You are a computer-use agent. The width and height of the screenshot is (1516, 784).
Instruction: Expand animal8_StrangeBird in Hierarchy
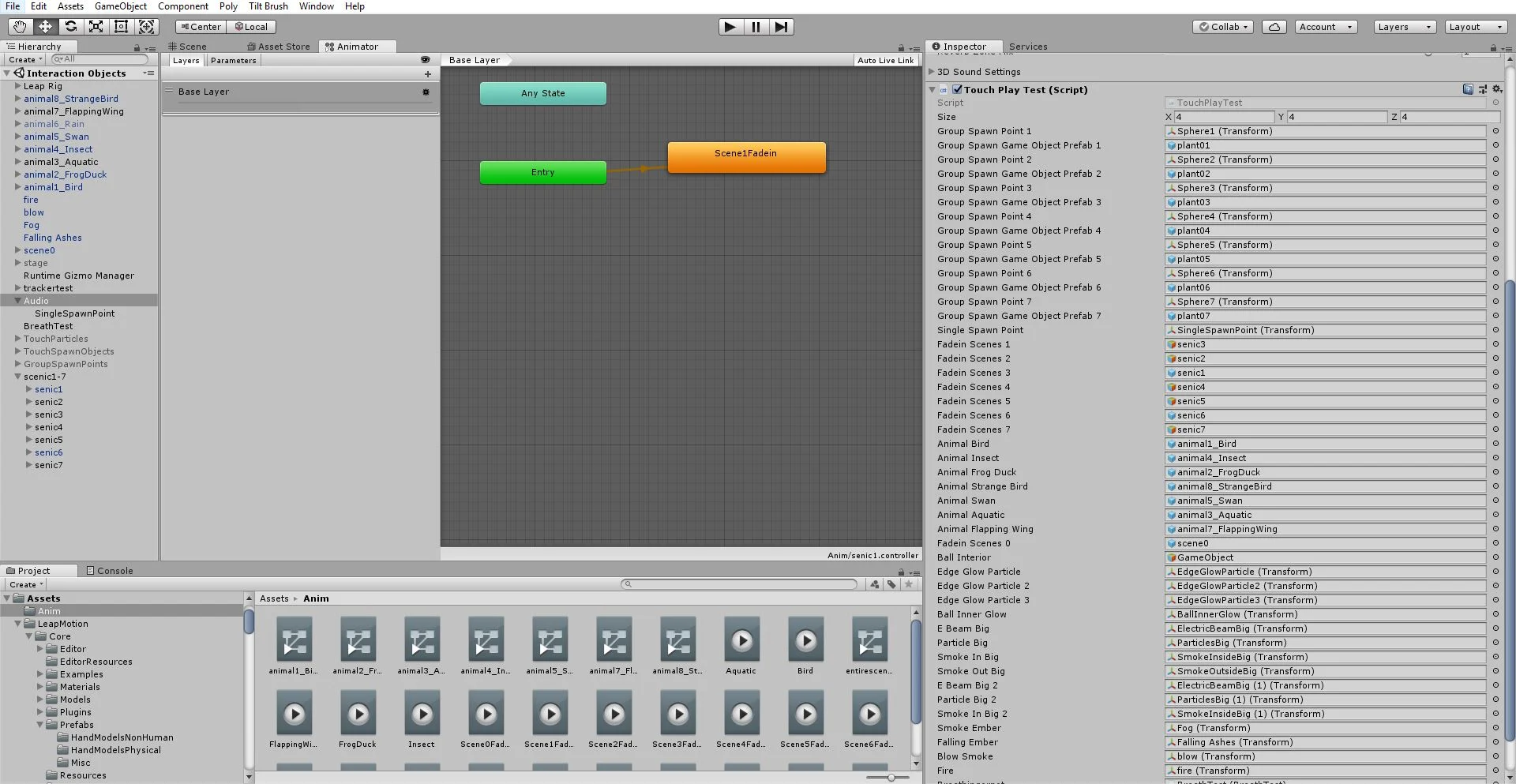[17, 99]
